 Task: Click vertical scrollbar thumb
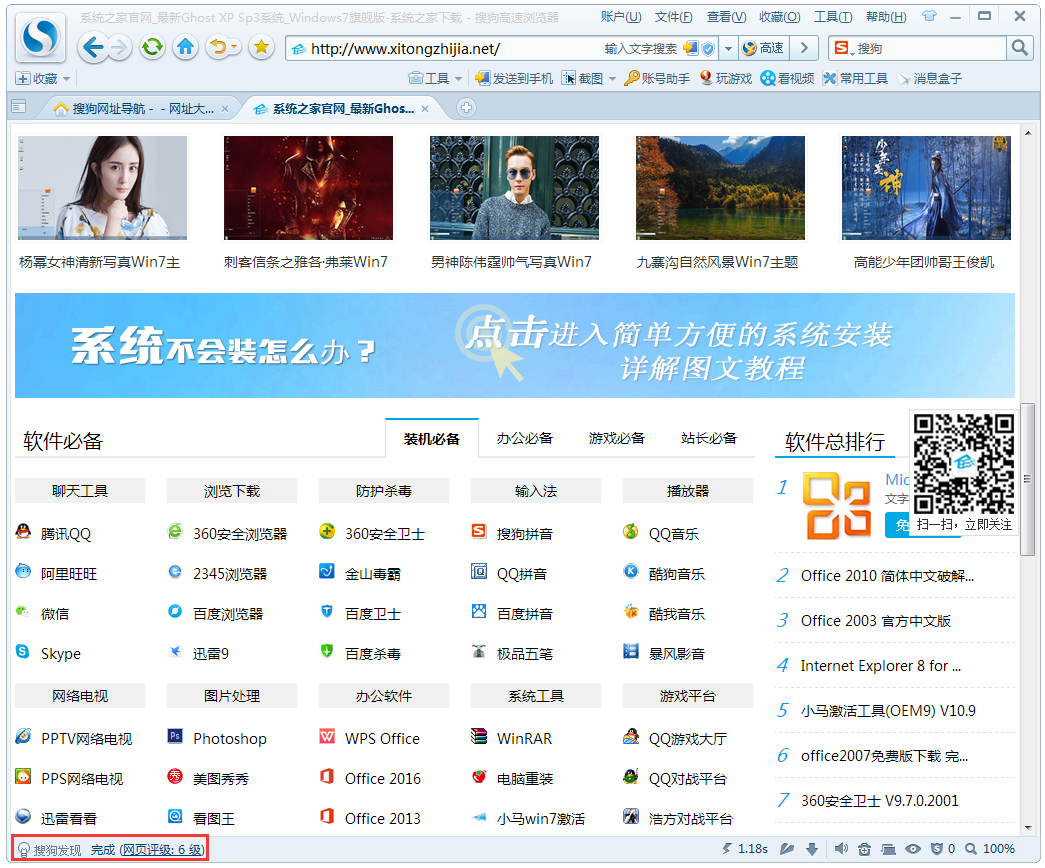tap(1027, 477)
